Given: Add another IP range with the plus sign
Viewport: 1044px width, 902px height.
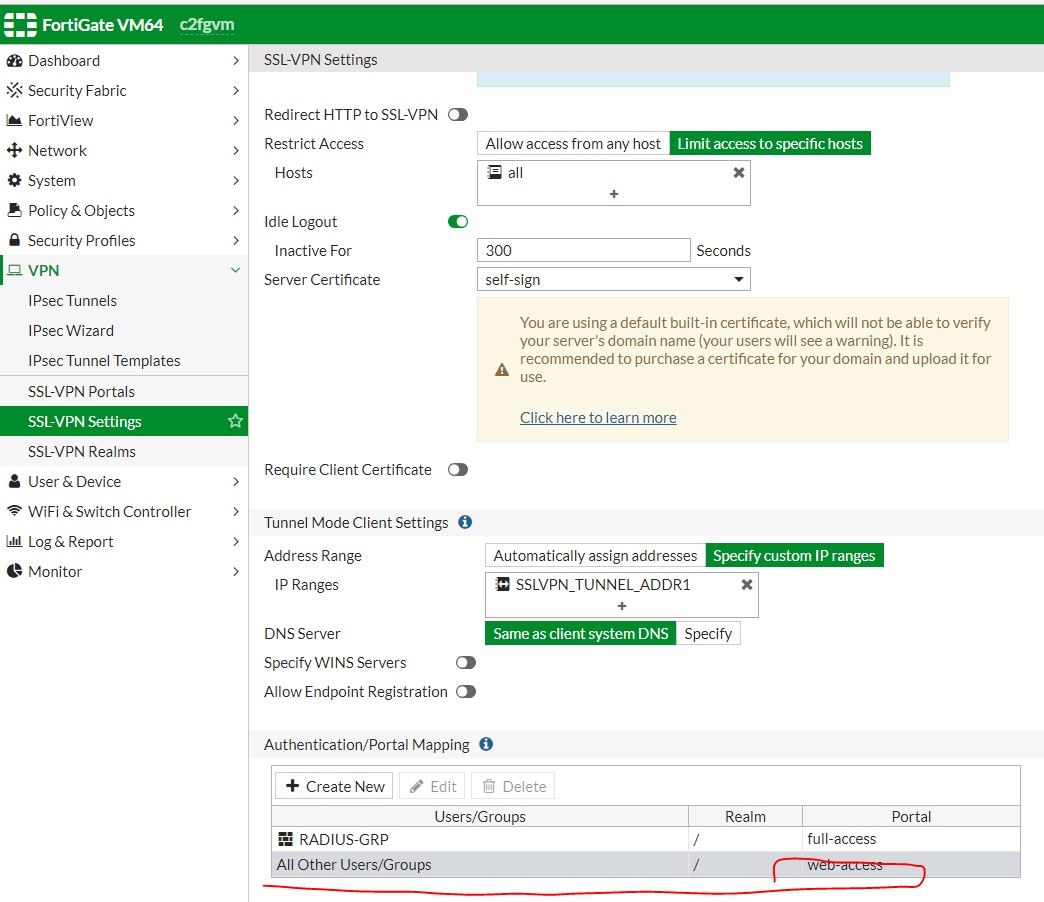Looking at the screenshot, I should pos(622,606).
